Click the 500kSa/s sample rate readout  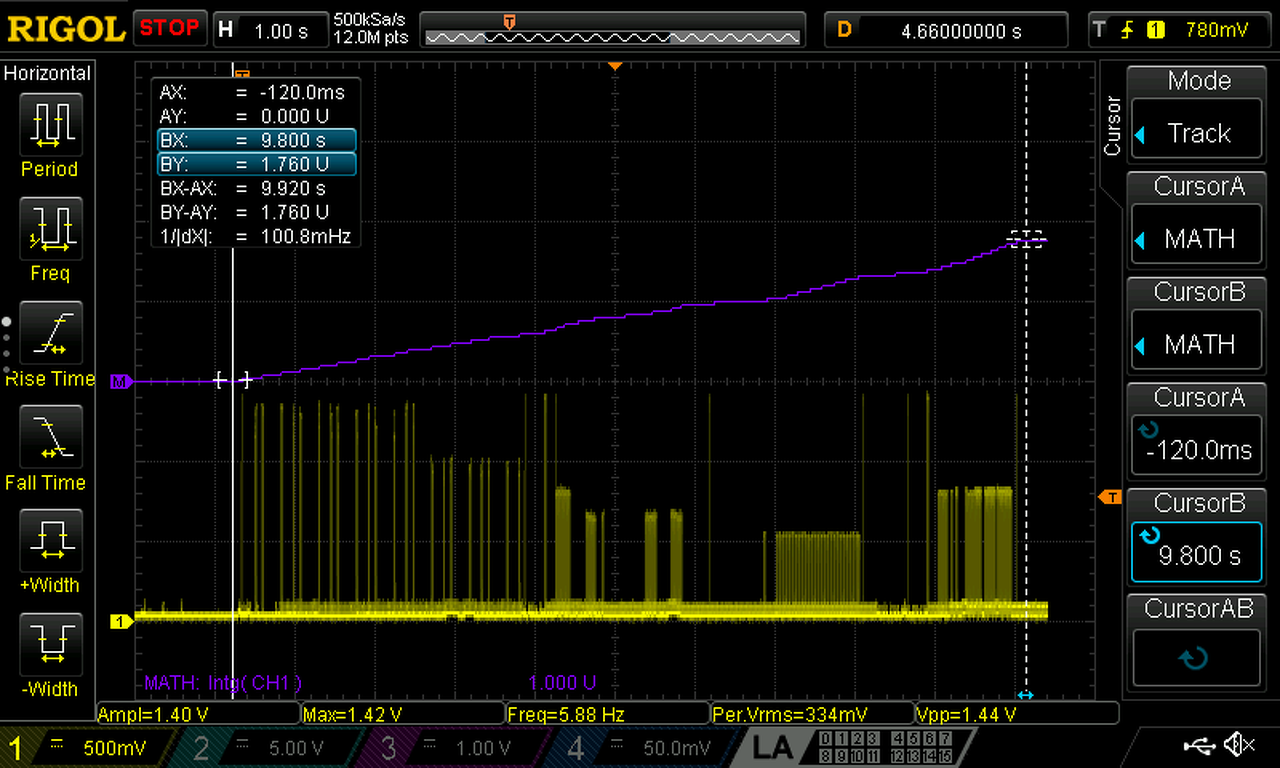[369, 20]
